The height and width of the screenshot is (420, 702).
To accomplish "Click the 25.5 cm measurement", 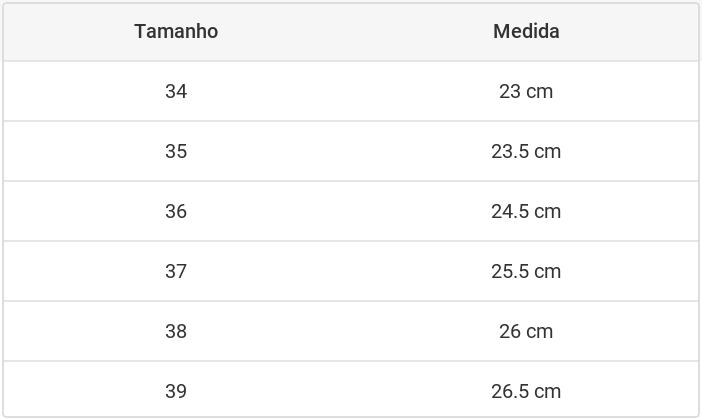I will [x=526, y=271].
